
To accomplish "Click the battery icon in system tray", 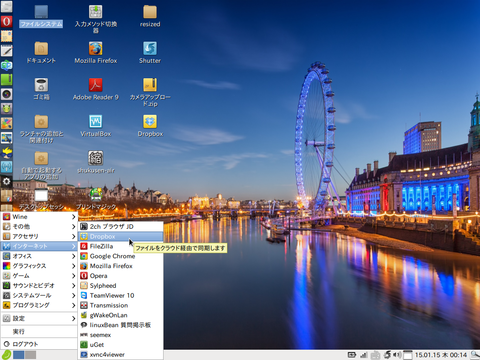I will point(352,355).
